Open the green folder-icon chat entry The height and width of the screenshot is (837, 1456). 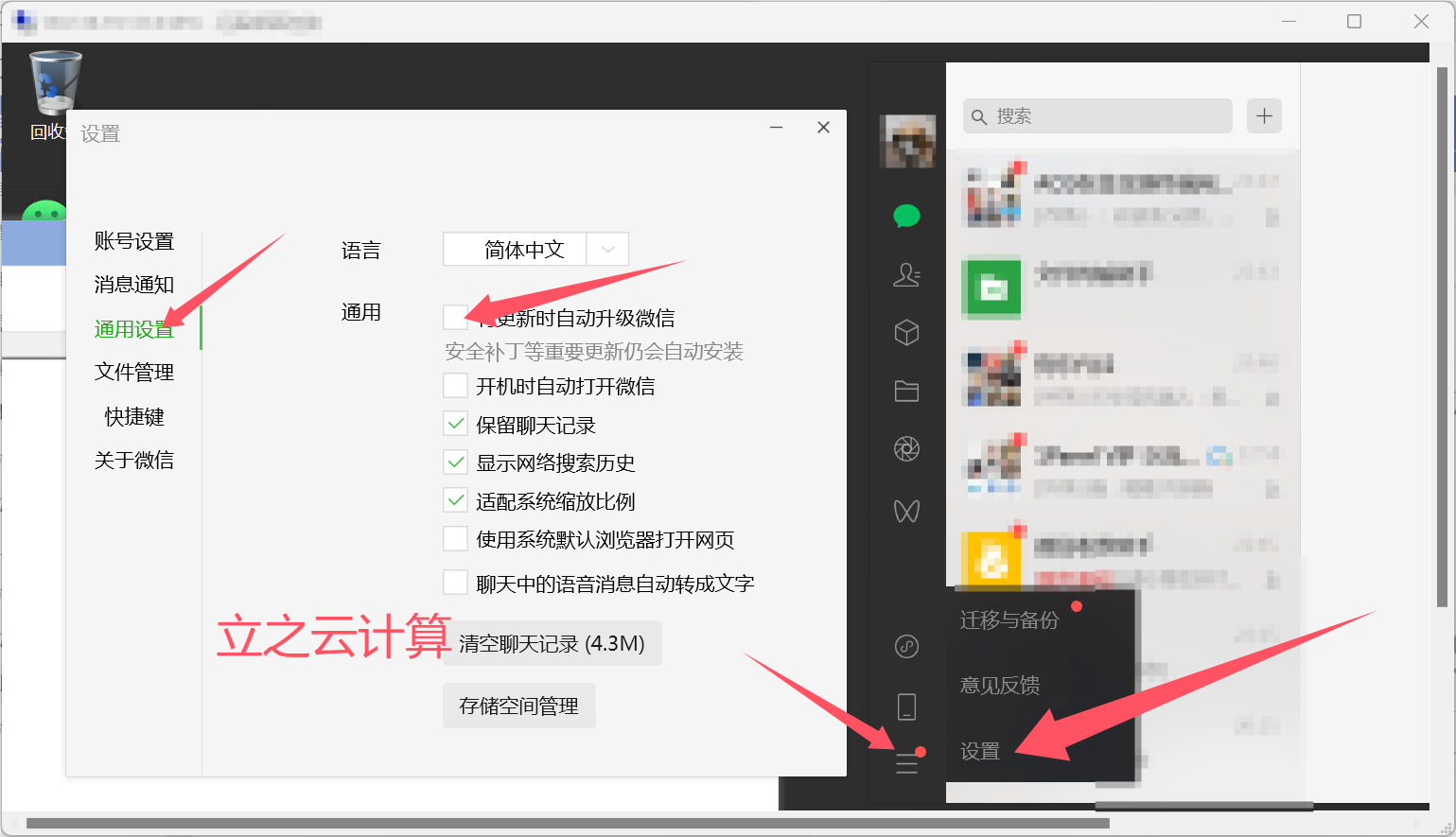click(x=1121, y=288)
